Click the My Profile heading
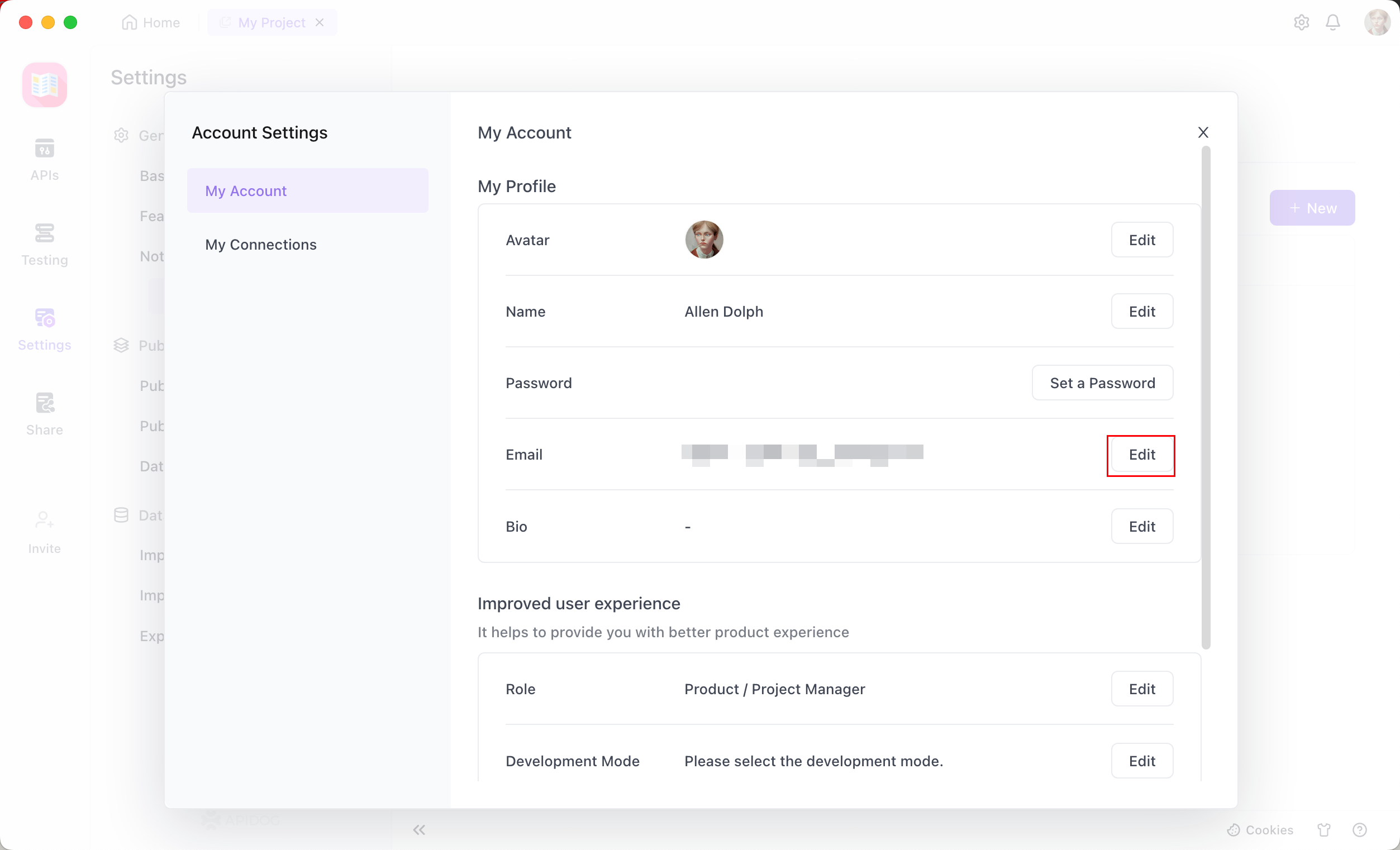Screen dimensions: 1400x850 coord(516,186)
